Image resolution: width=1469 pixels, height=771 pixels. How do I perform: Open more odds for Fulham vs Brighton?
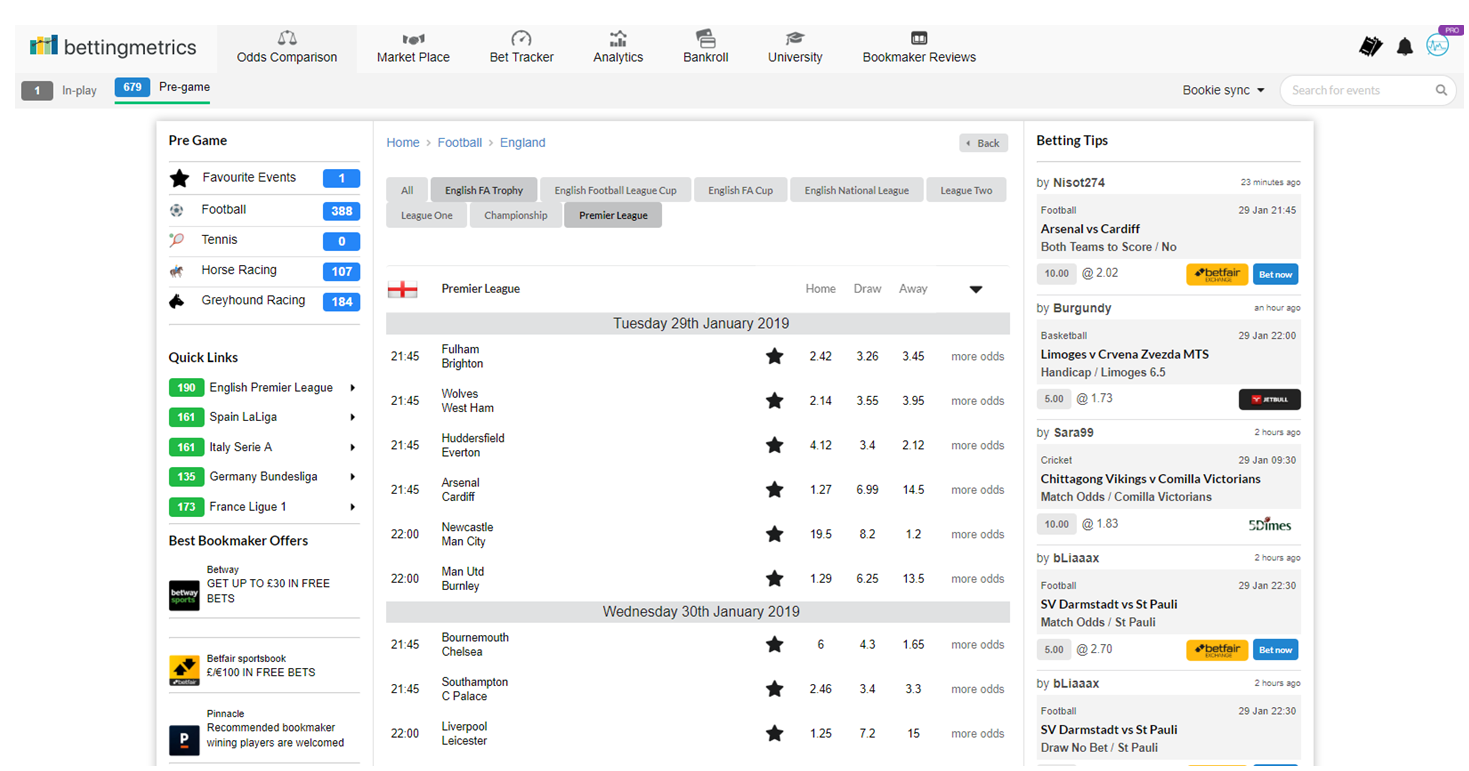pyautogui.click(x=978, y=357)
